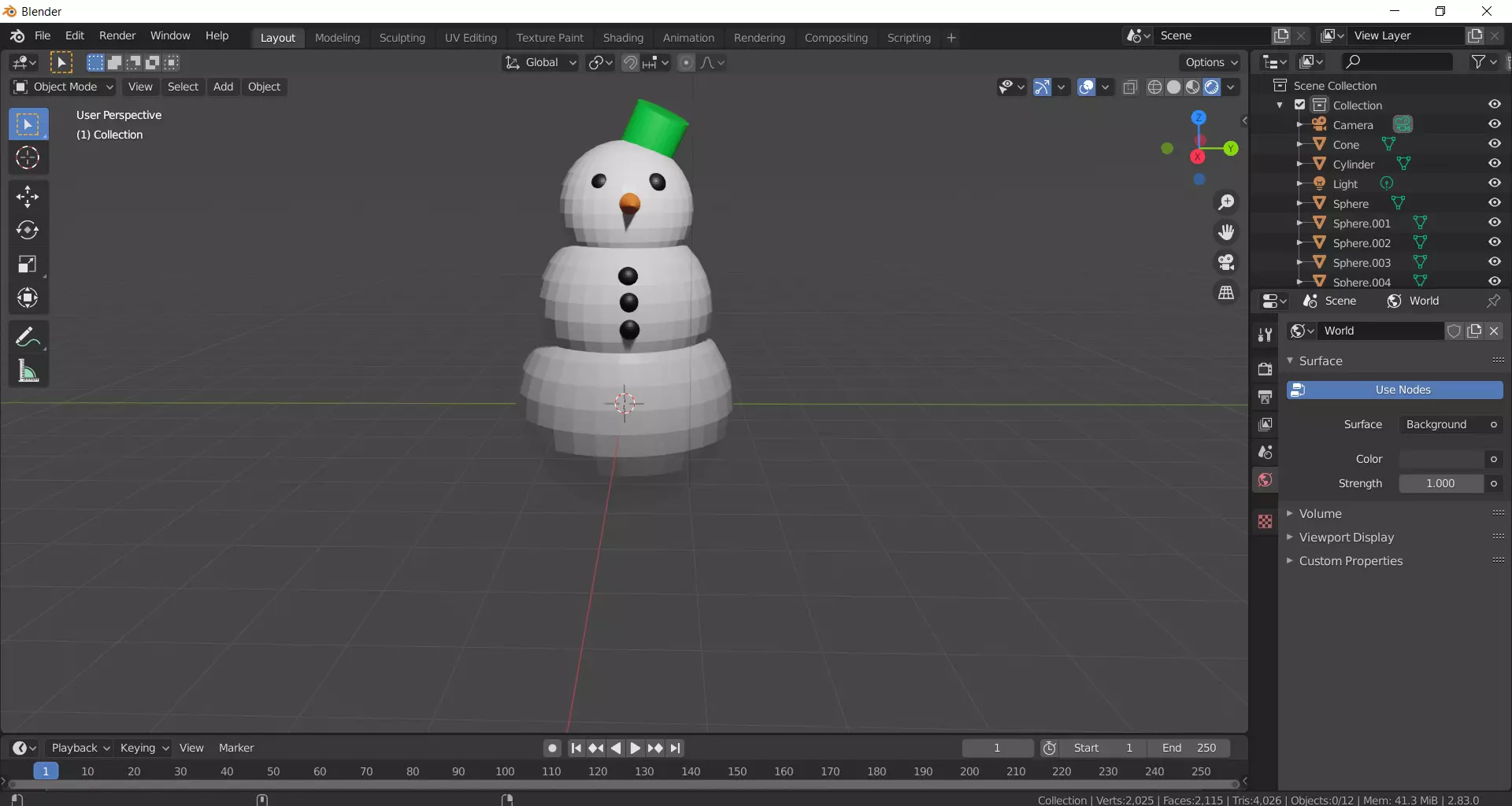Play the animation in reverse
Screen dimensions: 1512x806
pos(616,748)
